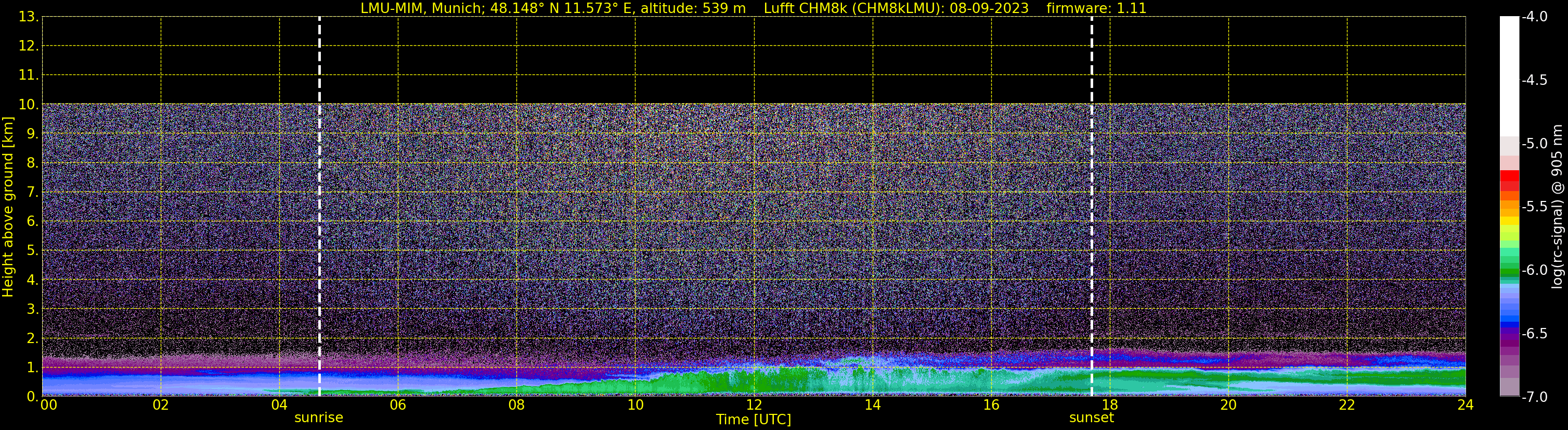
Task: Click the '4.' height tick label
Action: [x=32, y=280]
